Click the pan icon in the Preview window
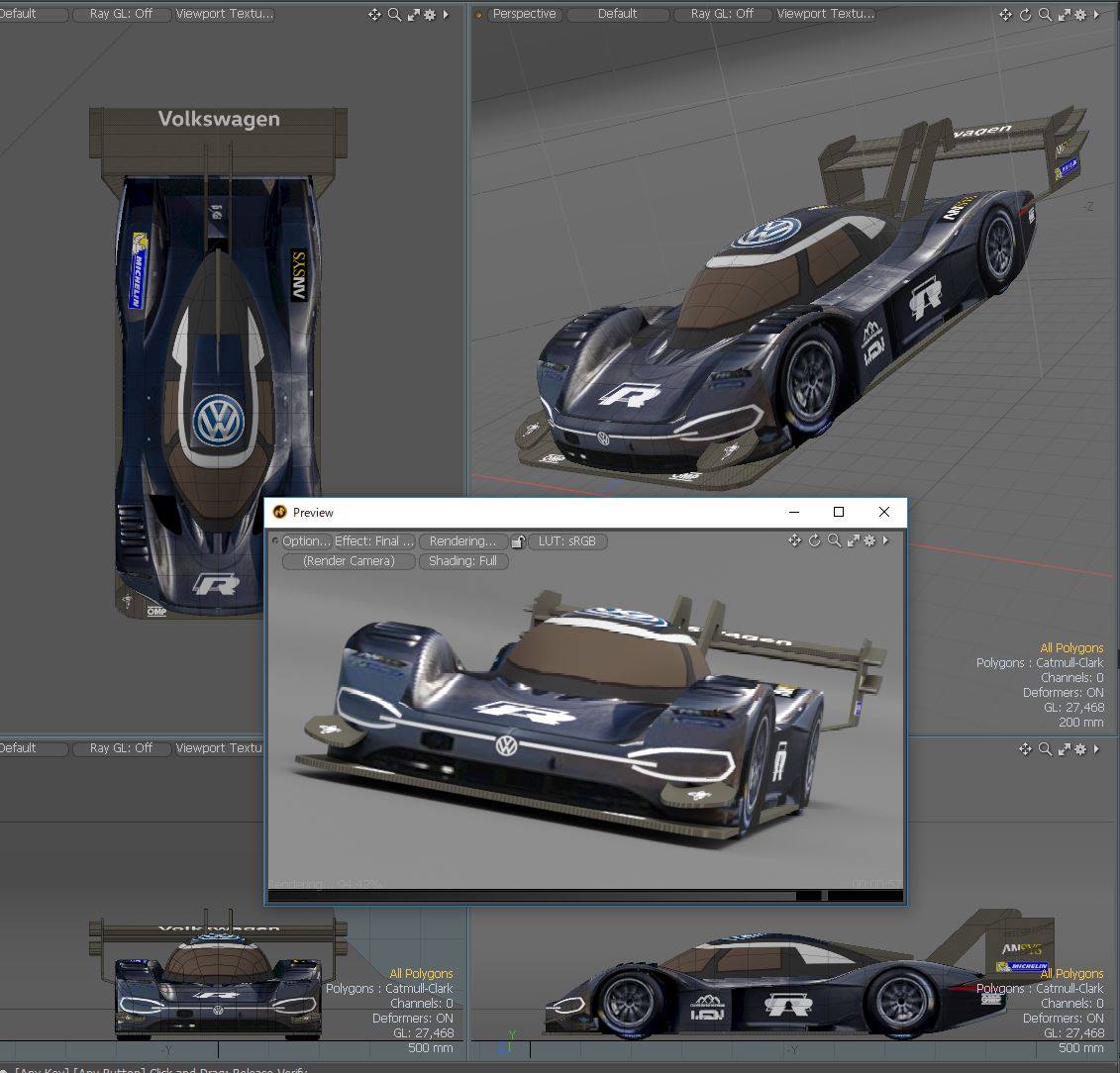1120x1073 pixels. (x=794, y=540)
